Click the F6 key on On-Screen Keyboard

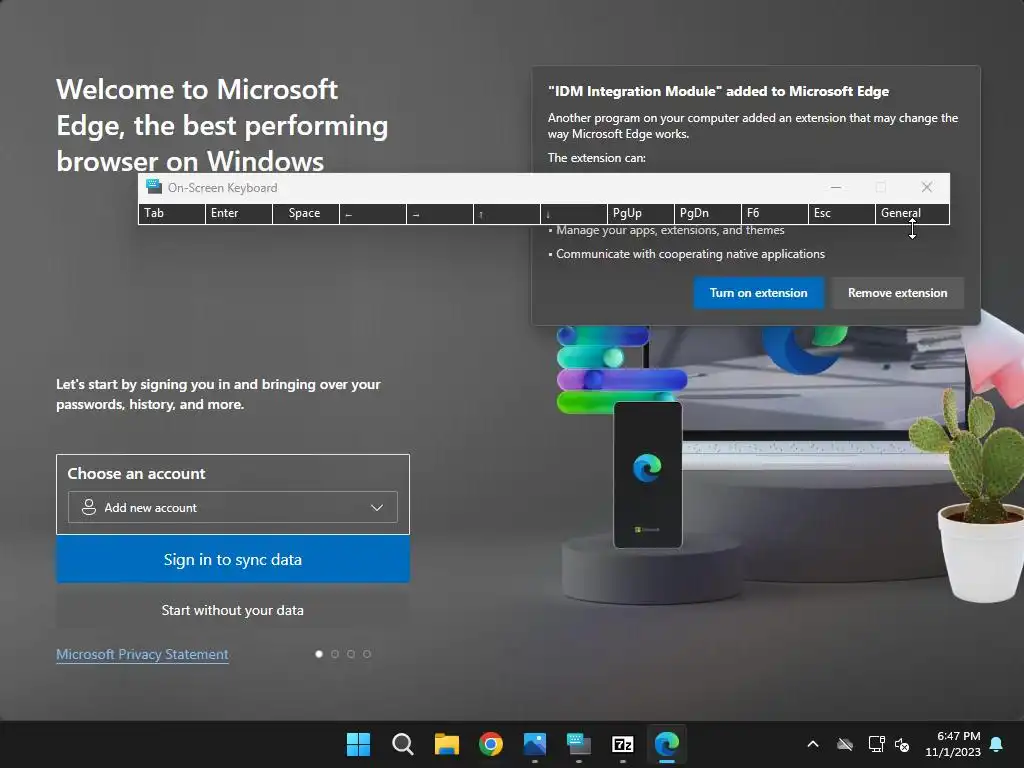[x=775, y=214]
